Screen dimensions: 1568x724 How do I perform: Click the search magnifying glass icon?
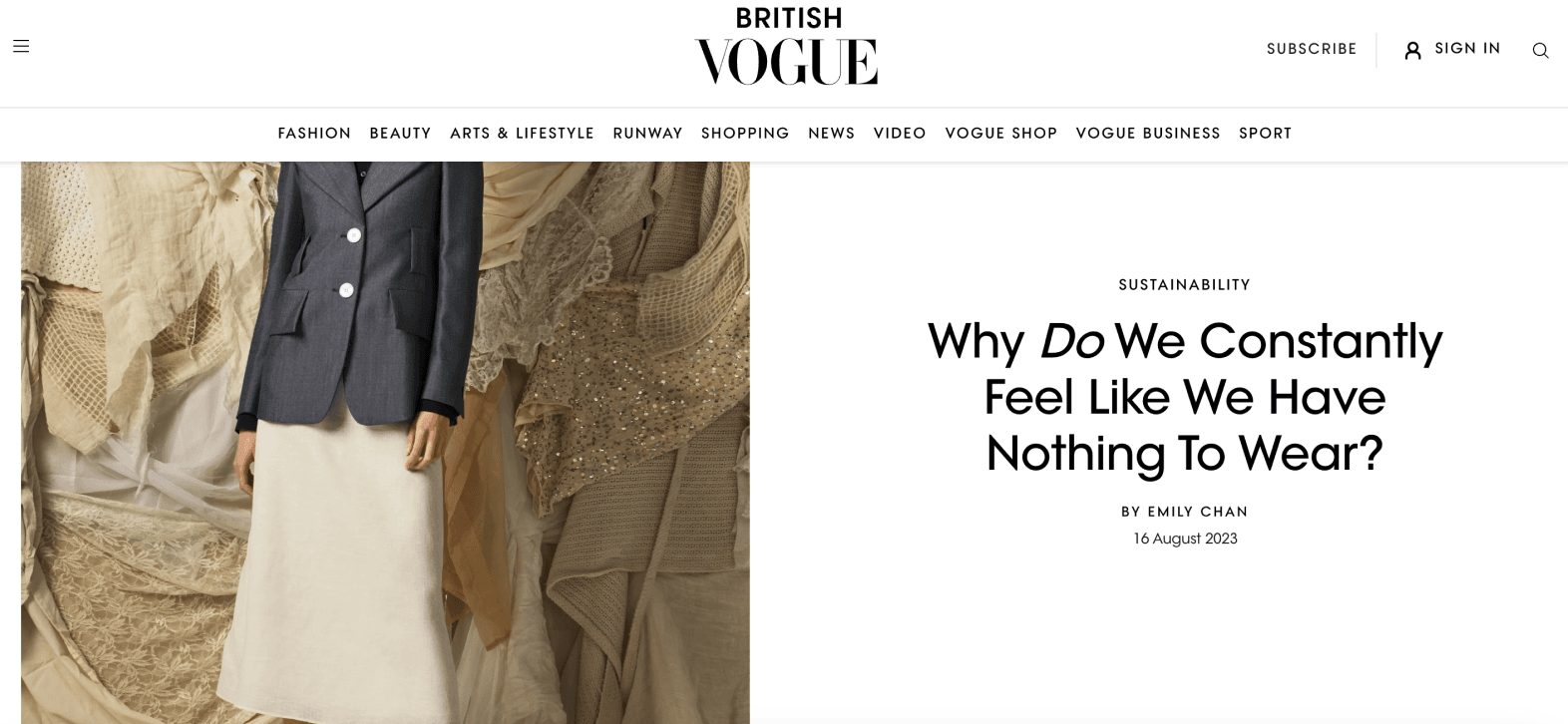click(x=1540, y=50)
